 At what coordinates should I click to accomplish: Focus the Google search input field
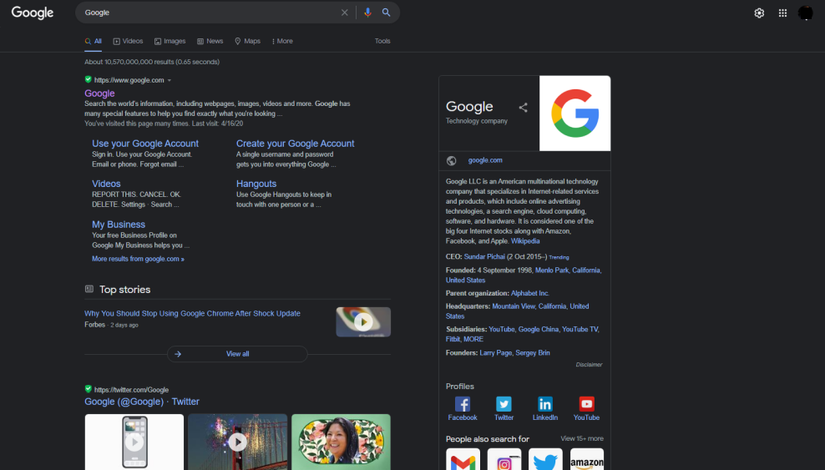[210, 13]
